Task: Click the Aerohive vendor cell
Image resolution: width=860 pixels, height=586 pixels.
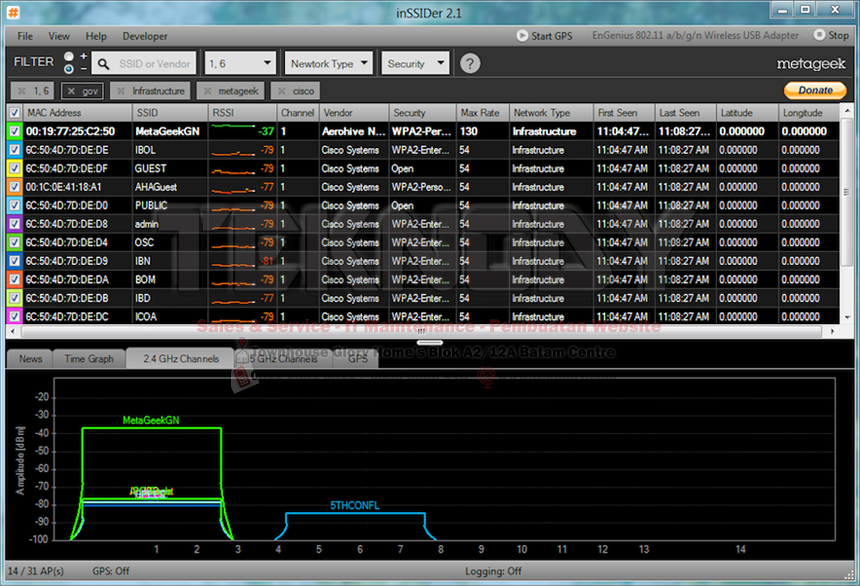Action: point(354,132)
